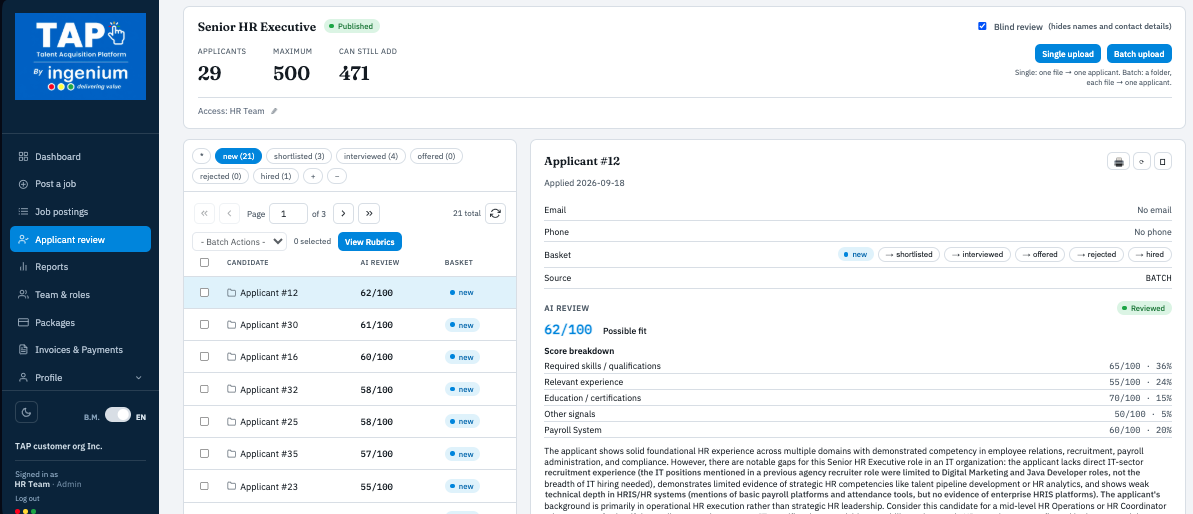
Task: Click the Published status badge
Action: (351, 26)
